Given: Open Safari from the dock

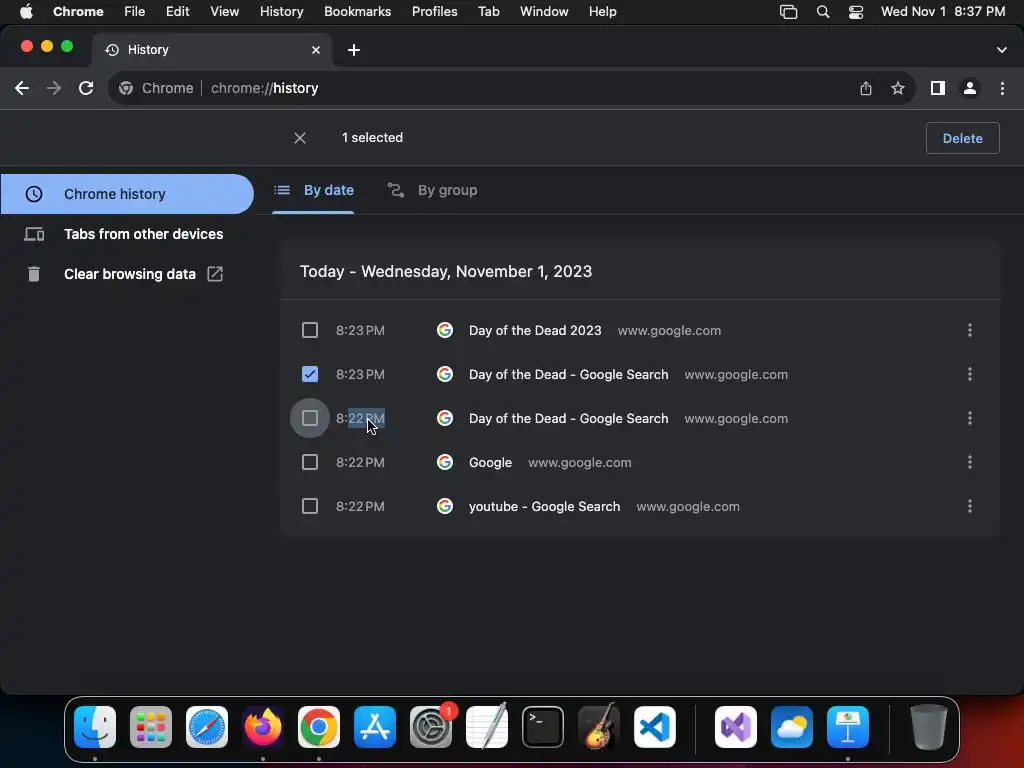Looking at the screenshot, I should (207, 727).
